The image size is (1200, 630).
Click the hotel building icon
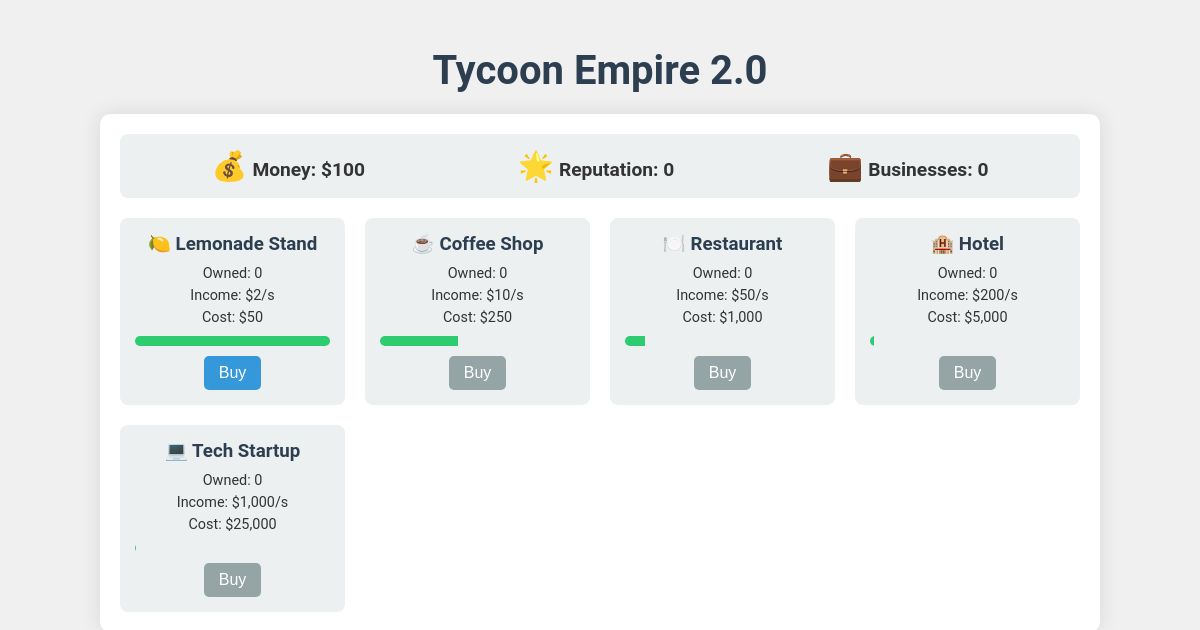click(941, 243)
